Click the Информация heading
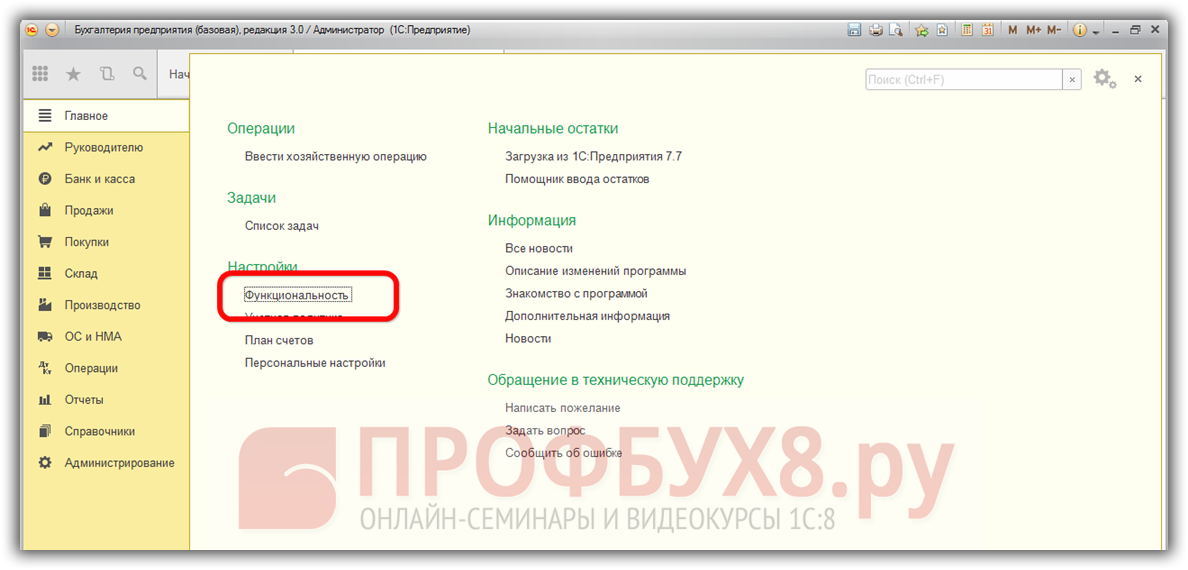The image size is (1188, 570). (x=532, y=221)
